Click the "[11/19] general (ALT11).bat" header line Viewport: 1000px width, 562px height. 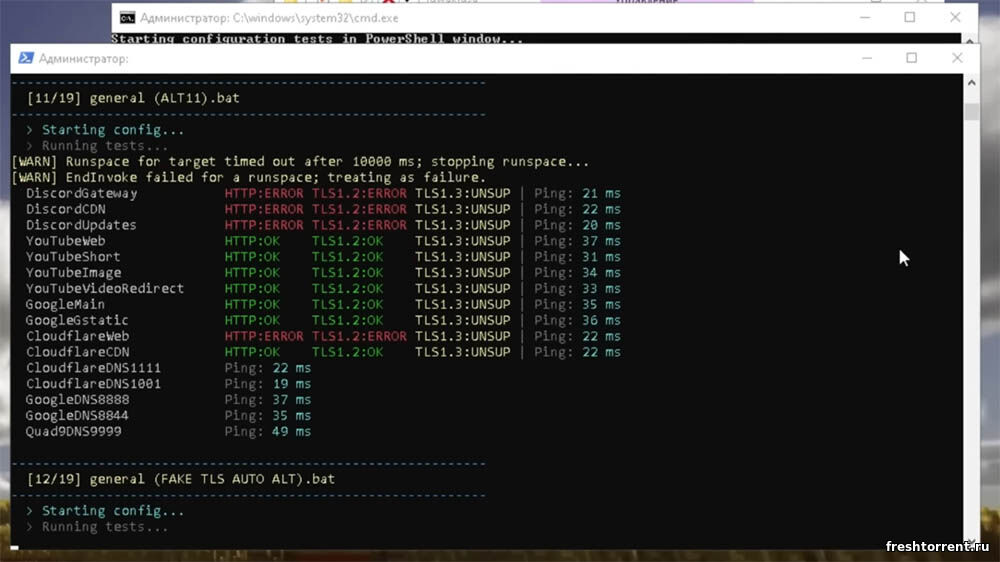tap(133, 98)
